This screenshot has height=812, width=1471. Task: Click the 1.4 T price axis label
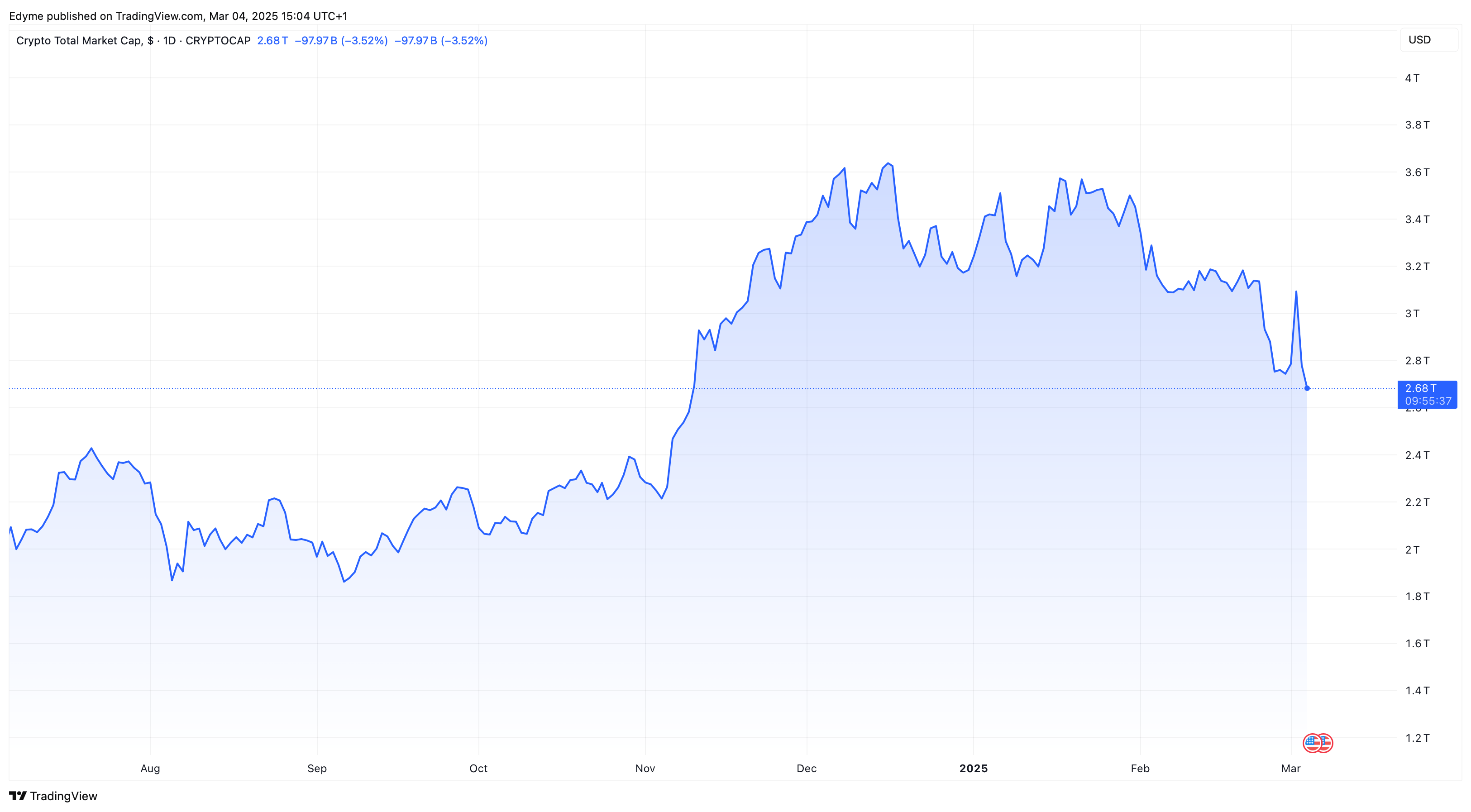click(x=1417, y=691)
